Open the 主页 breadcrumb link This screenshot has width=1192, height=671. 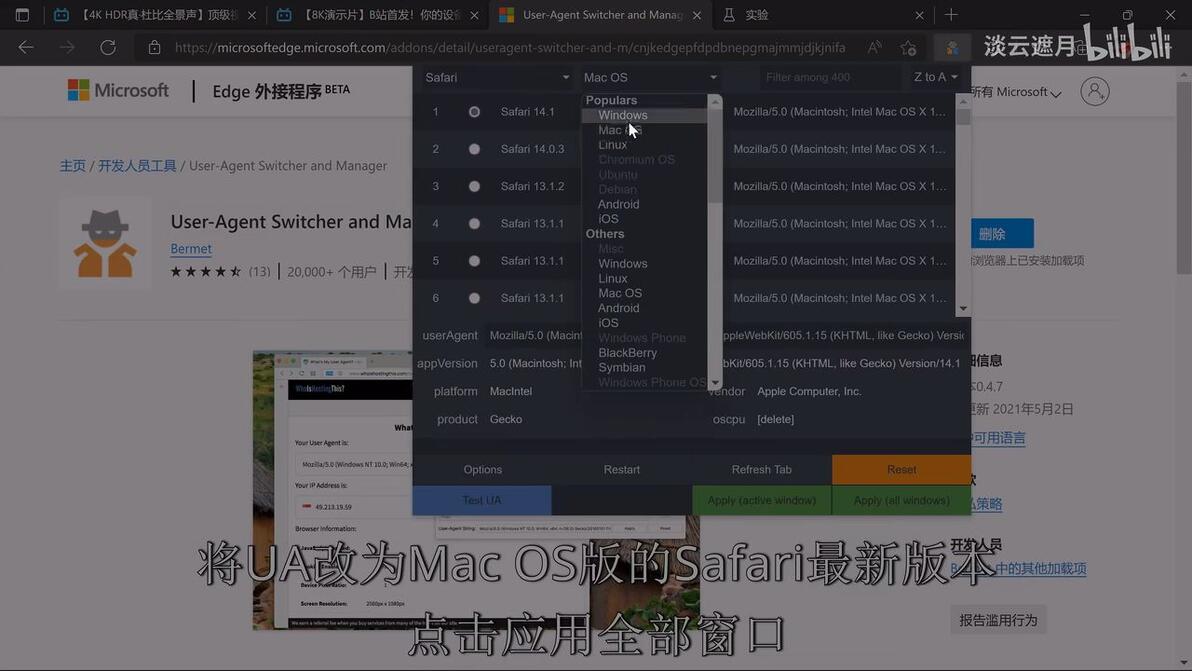[73, 166]
